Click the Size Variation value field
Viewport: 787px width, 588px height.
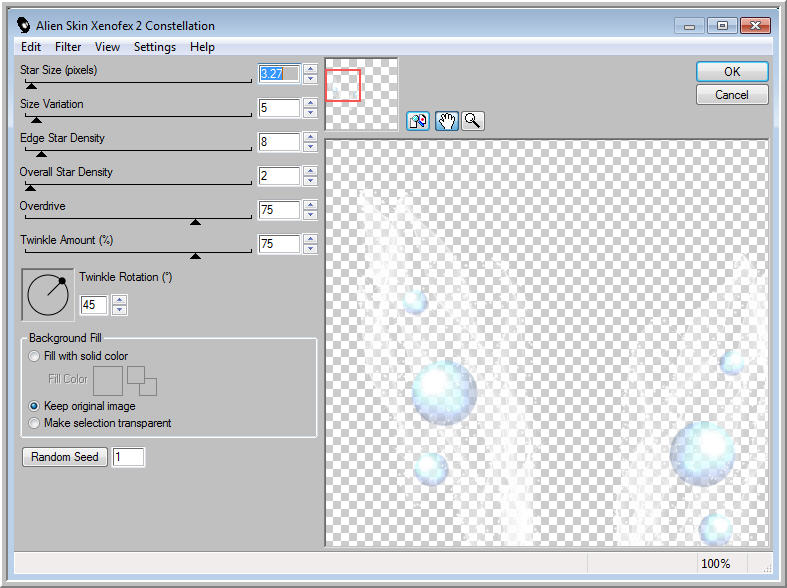point(279,108)
